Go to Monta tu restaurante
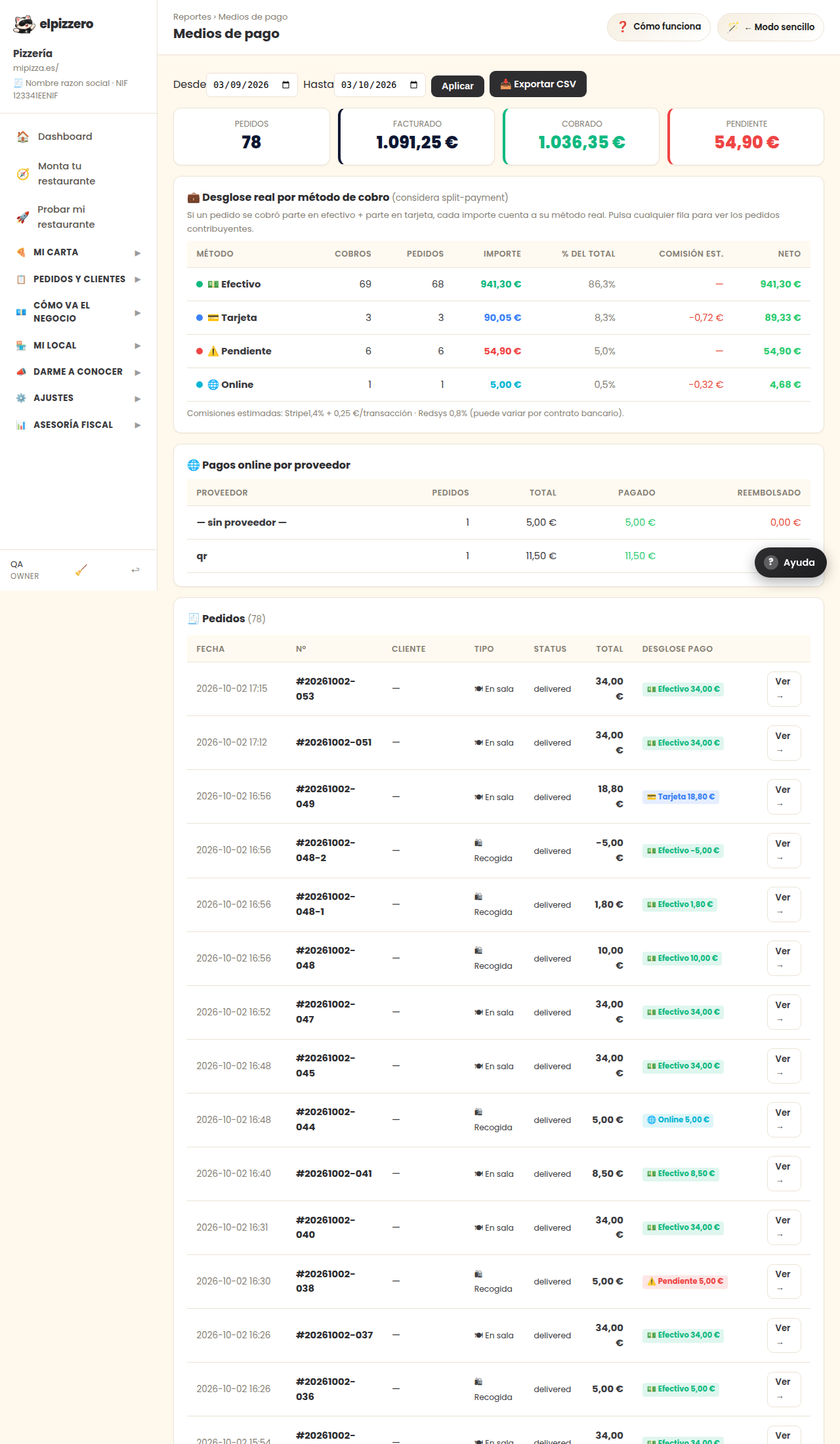Screen dimensions: 840x1444 79,174
